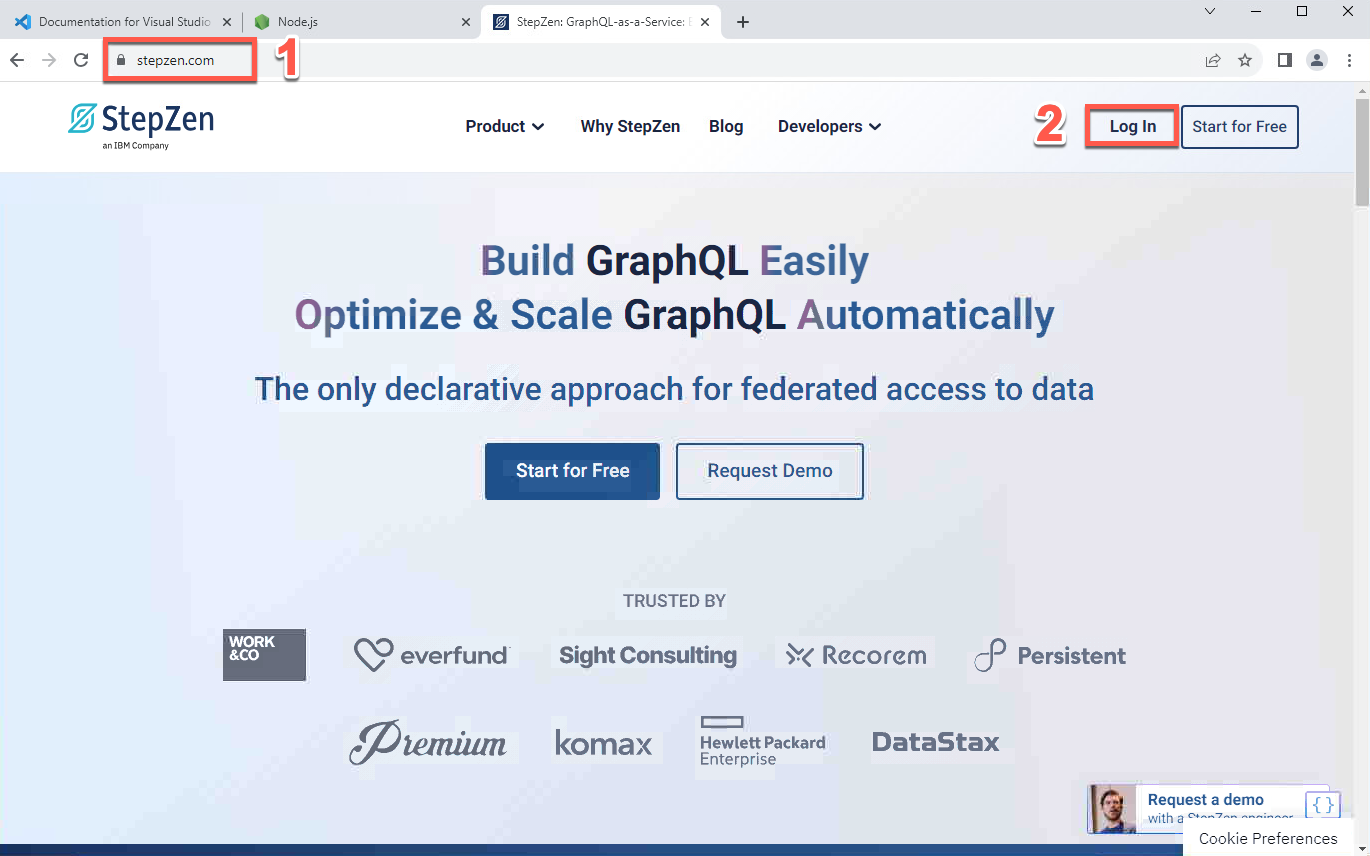1370x856 pixels.
Task: Open the browser side panel icon
Action: (x=1285, y=60)
